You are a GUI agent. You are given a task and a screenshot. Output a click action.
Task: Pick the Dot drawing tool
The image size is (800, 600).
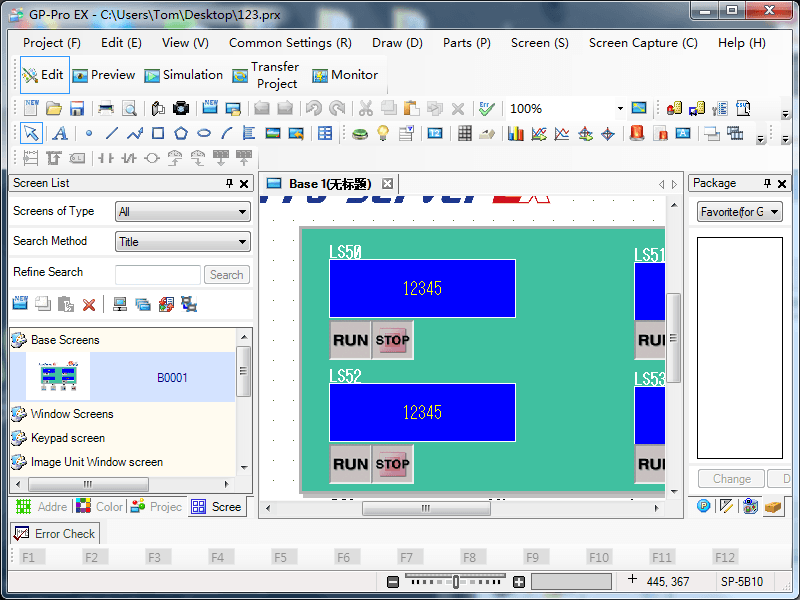pyautogui.click(x=89, y=134)
